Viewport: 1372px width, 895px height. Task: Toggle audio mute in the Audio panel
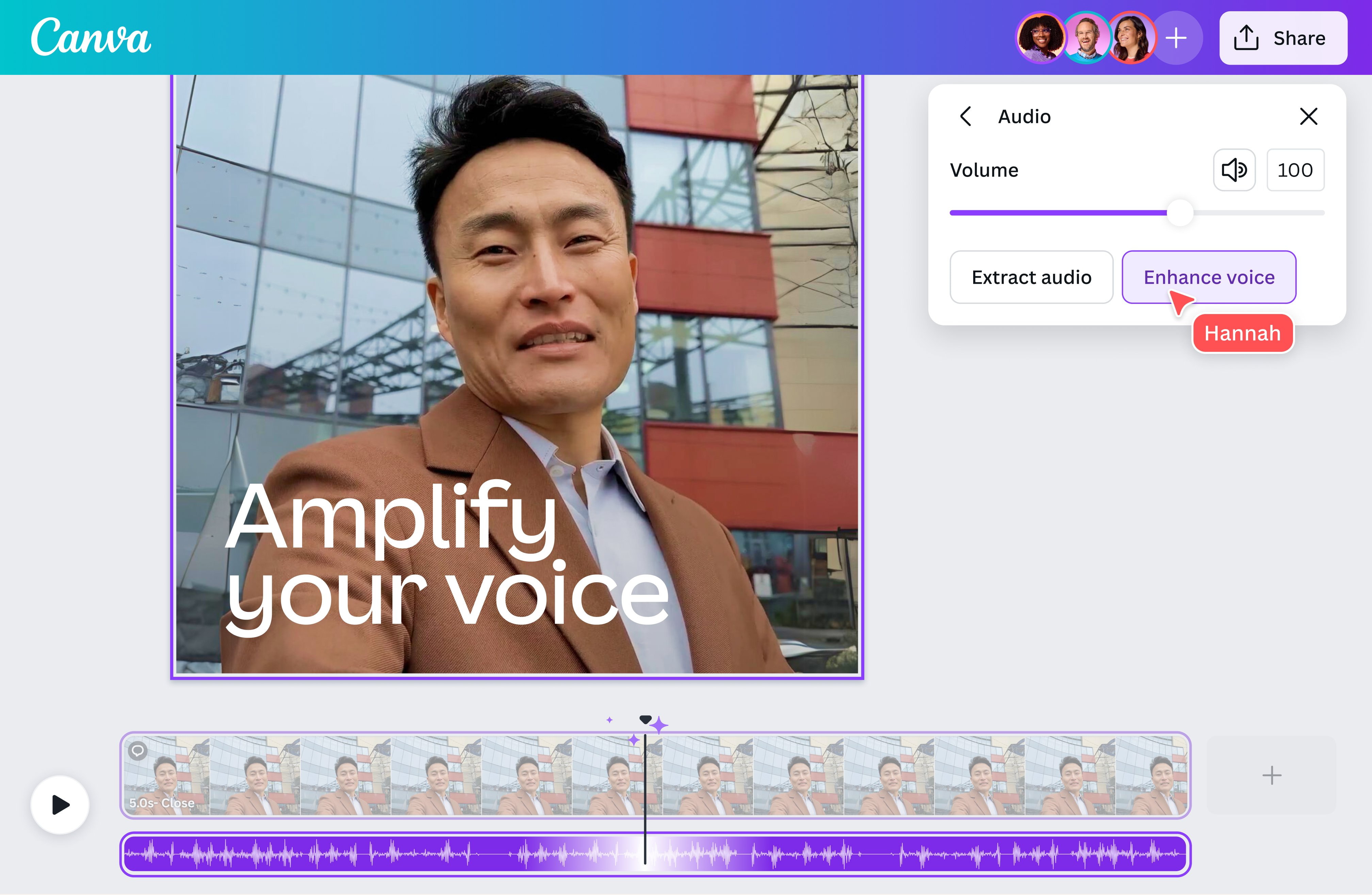(x=1234, y=169)
